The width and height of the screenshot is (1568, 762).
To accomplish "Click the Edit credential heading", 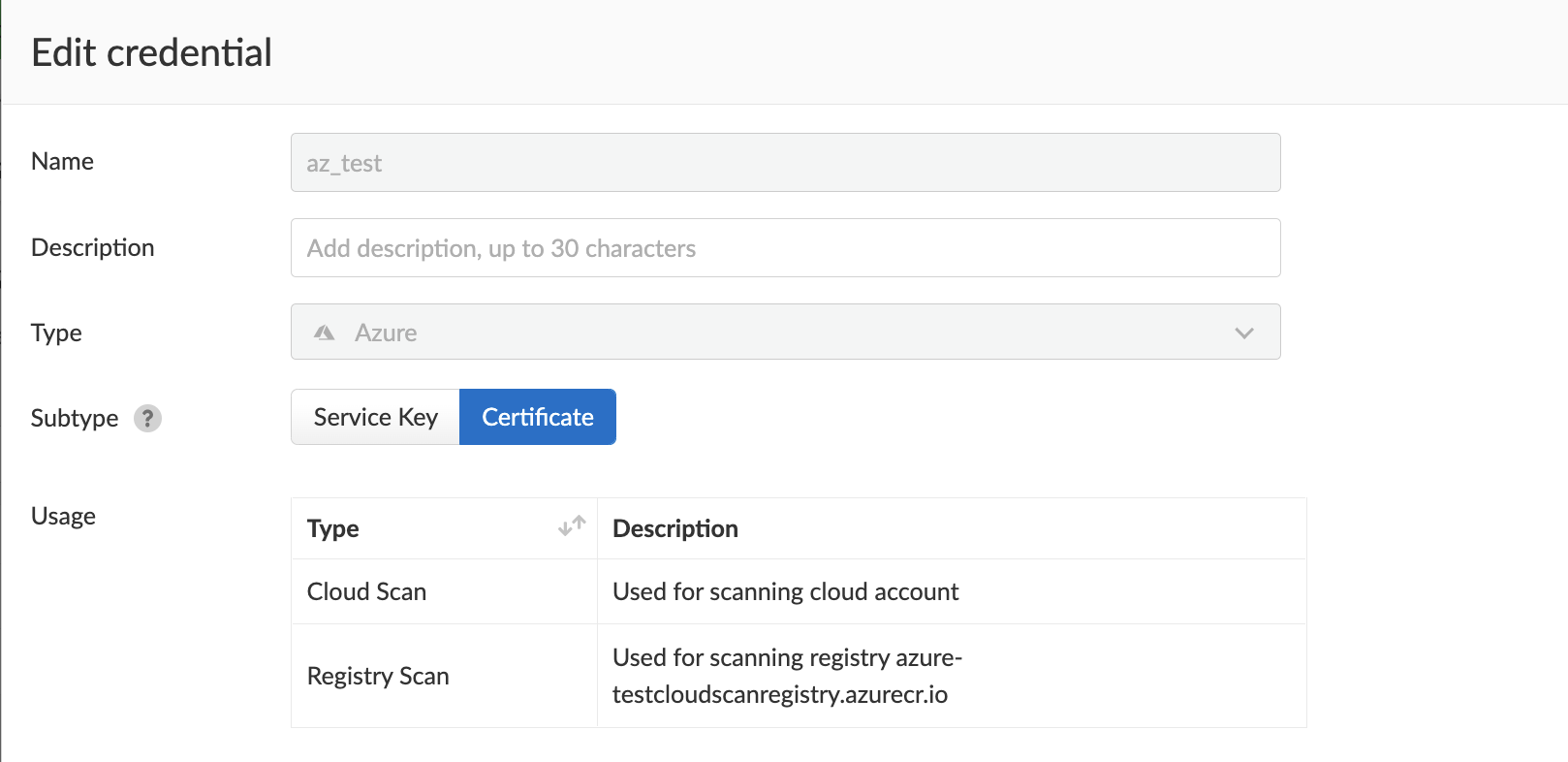I will pyautogui.click(x=151, y=52).
